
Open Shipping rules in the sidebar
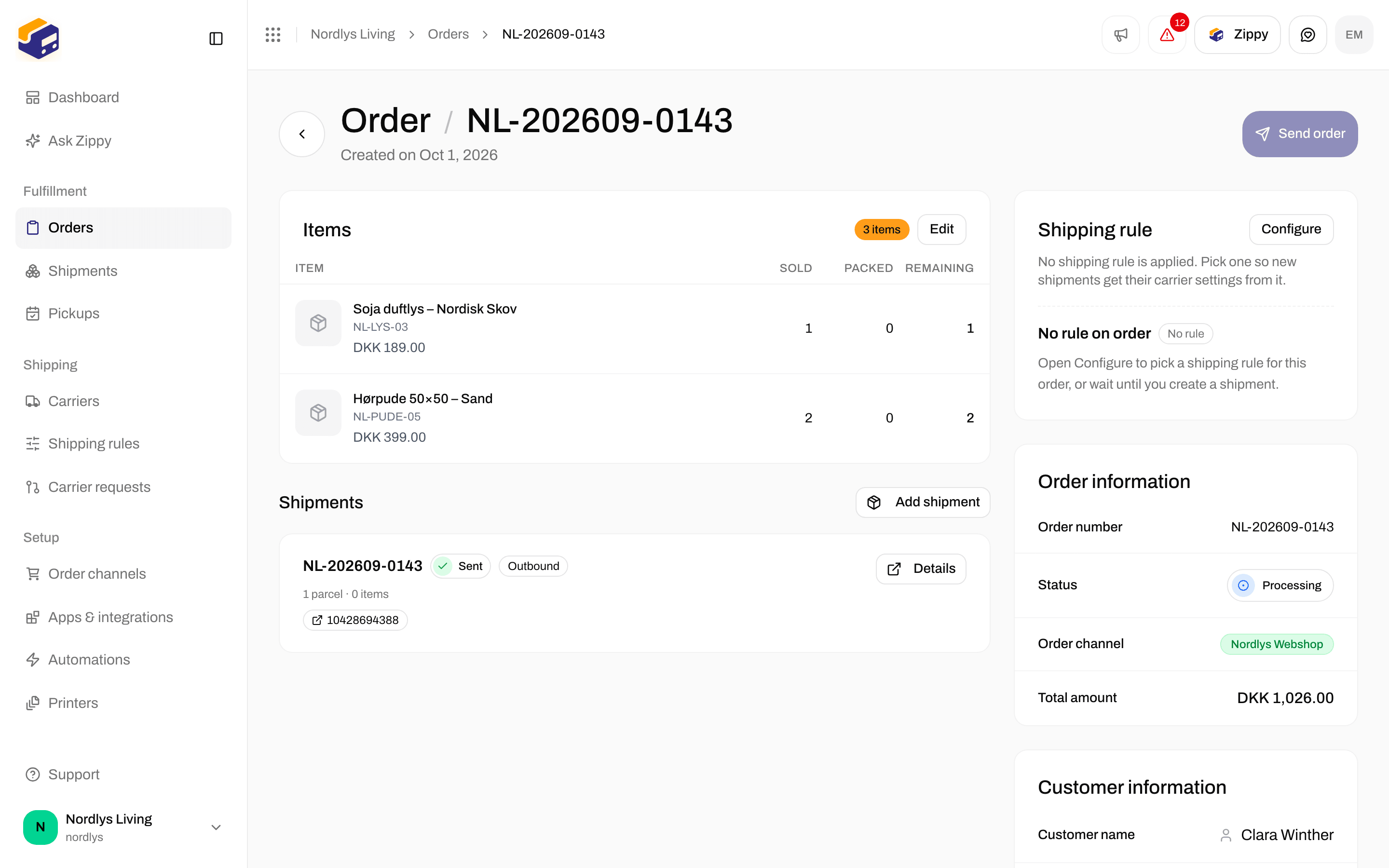pos(123,444)
